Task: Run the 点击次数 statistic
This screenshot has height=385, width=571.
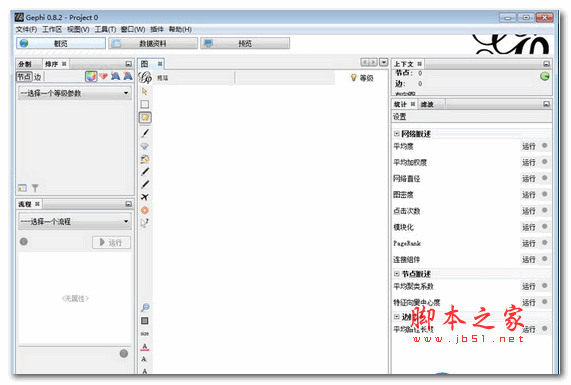Action: coord(529,211)
